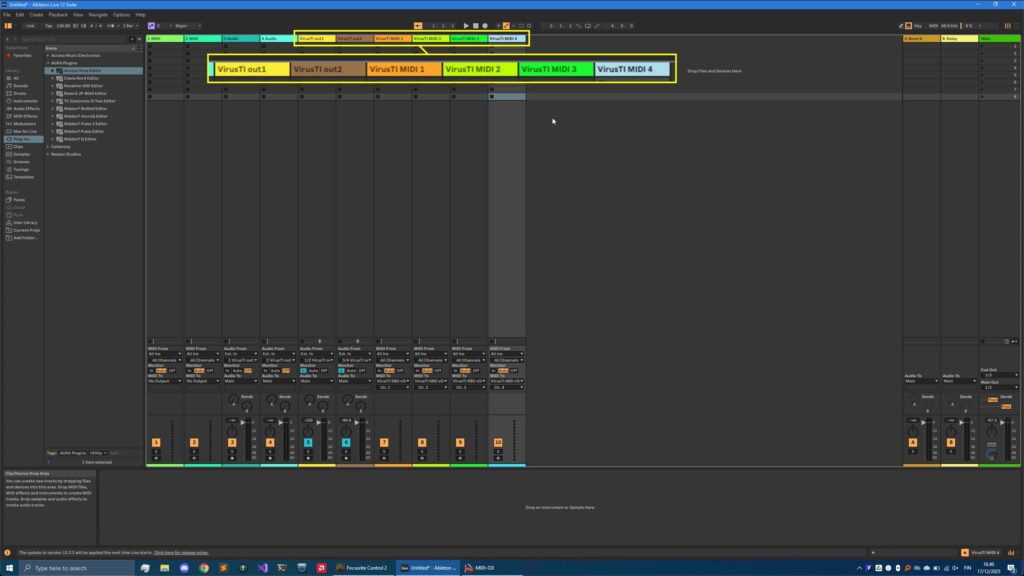Click the MIDI mapping mode icon

[x=935, y=25]
